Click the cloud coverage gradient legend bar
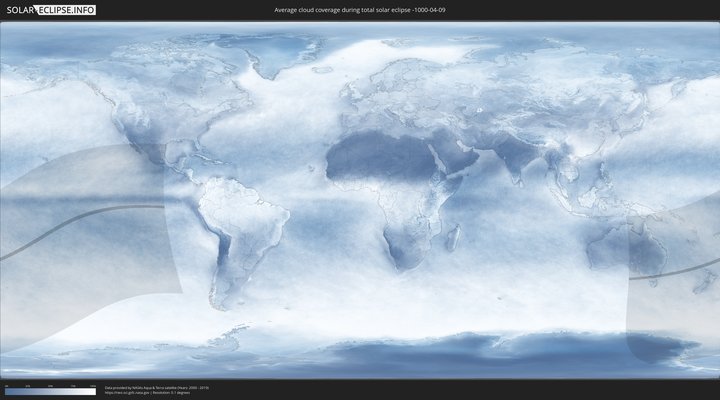Image resolution: width=720 pixels, height=400 pixels. [50, 392]
